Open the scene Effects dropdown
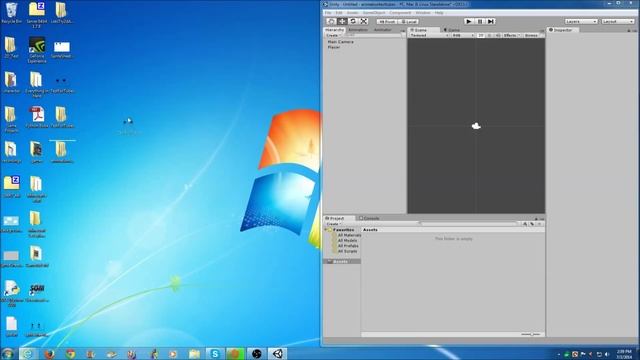 511,36
